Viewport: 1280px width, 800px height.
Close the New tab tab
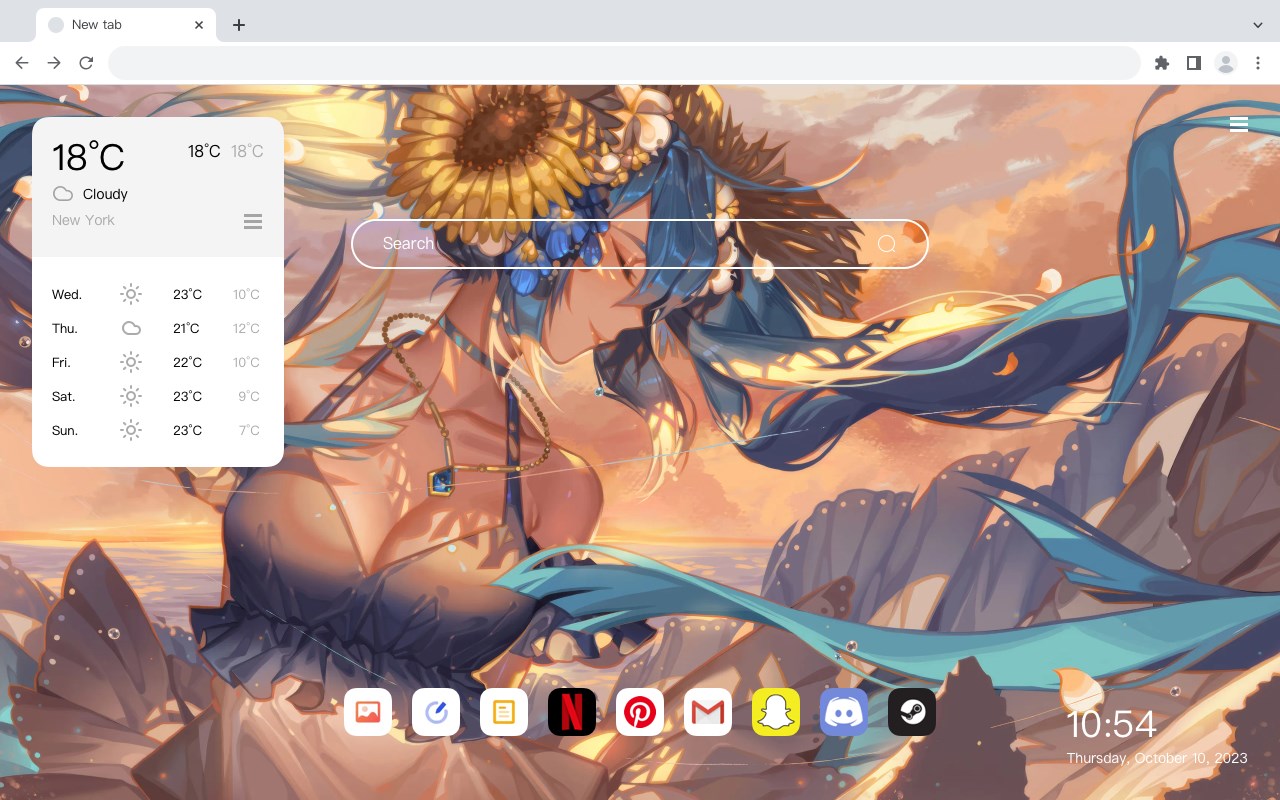pyautogui.click(x=200, y=25)
